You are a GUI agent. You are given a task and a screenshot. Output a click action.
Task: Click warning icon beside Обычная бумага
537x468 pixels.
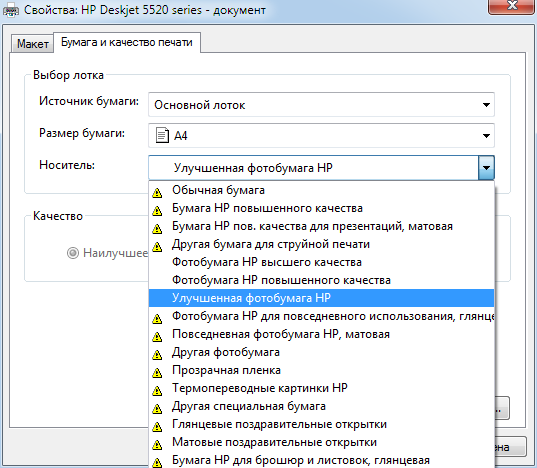tap(157, 193)
